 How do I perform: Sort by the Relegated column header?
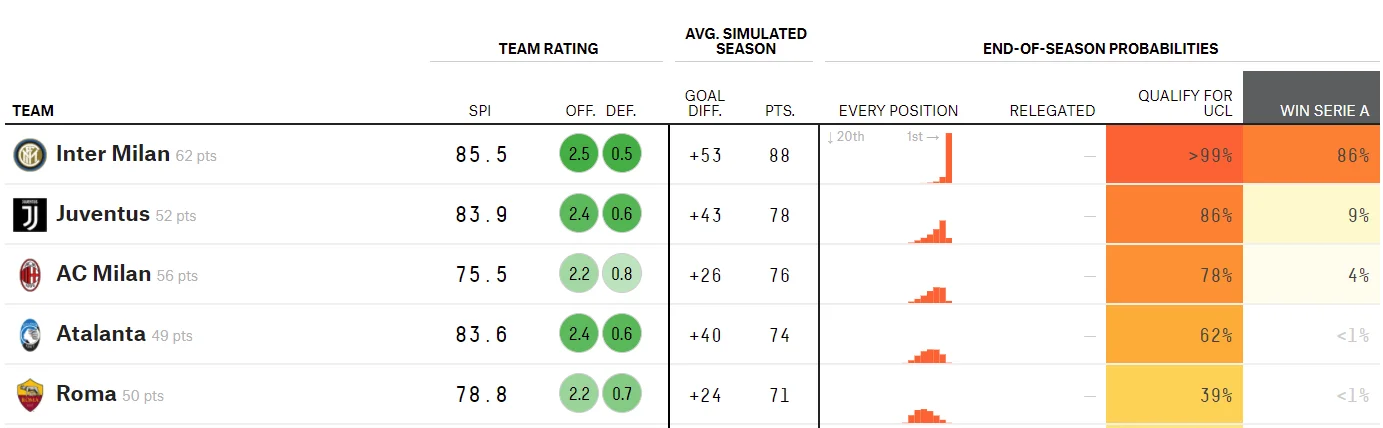[x=1052, y=111]
